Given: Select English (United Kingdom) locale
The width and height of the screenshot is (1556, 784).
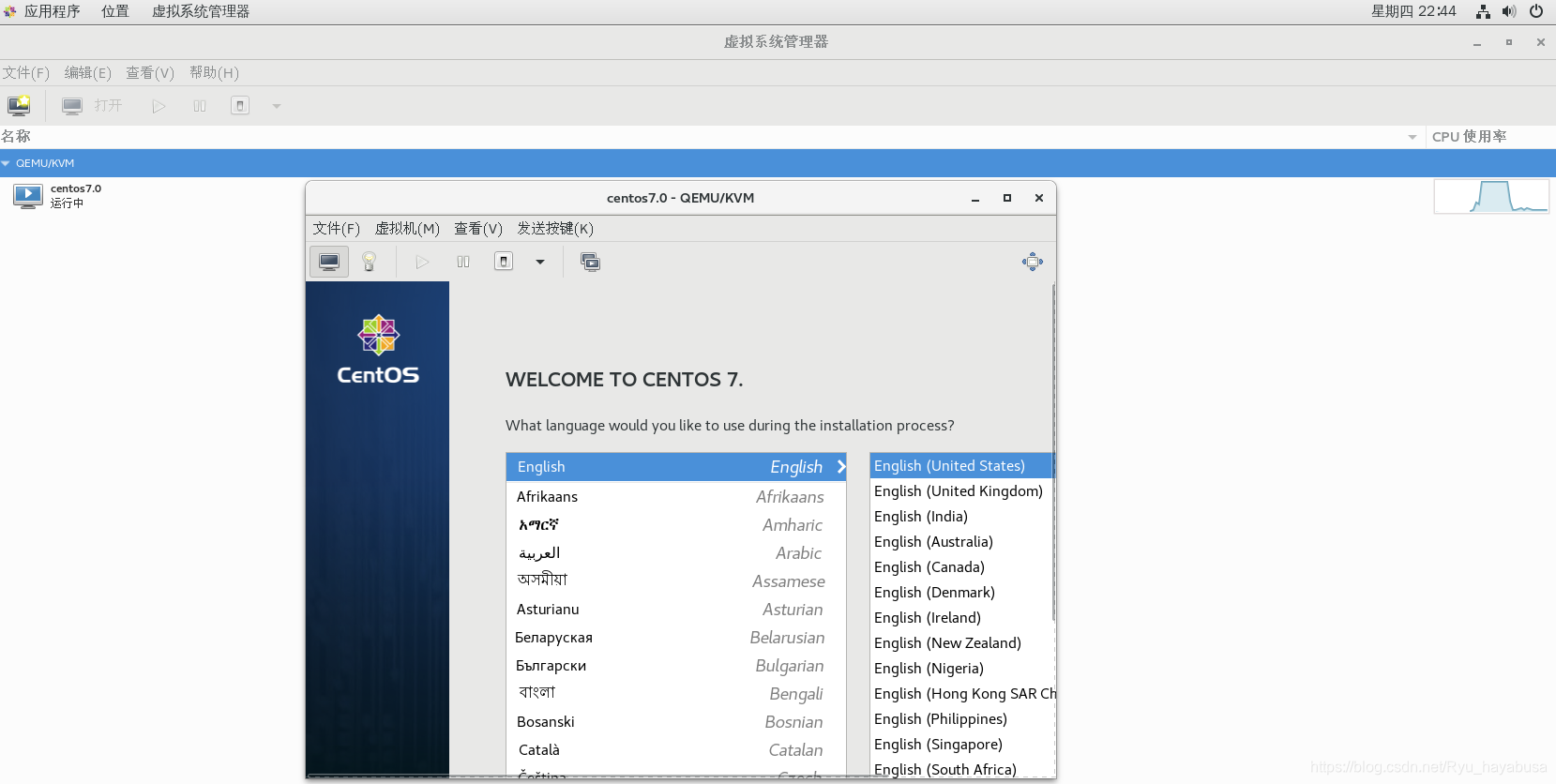Looking at the screenshot, I should pos(961,491).
